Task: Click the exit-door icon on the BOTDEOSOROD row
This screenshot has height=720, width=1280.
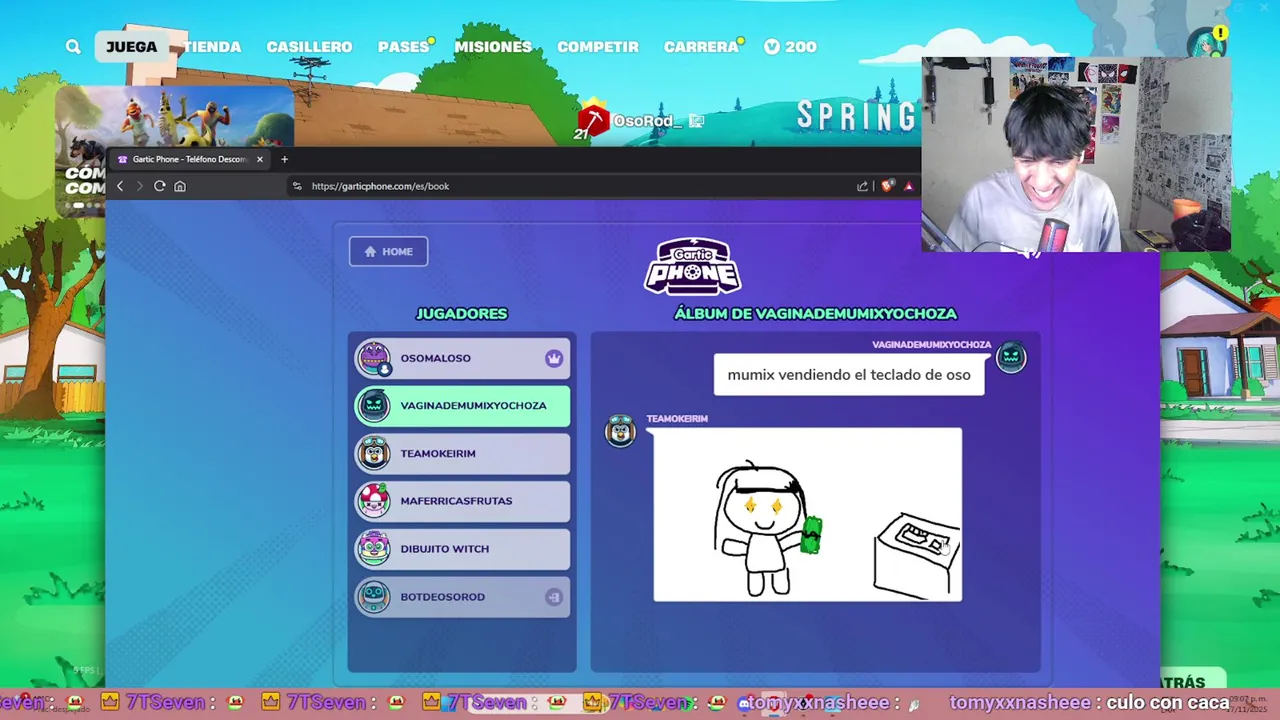Action: point(554,597)
